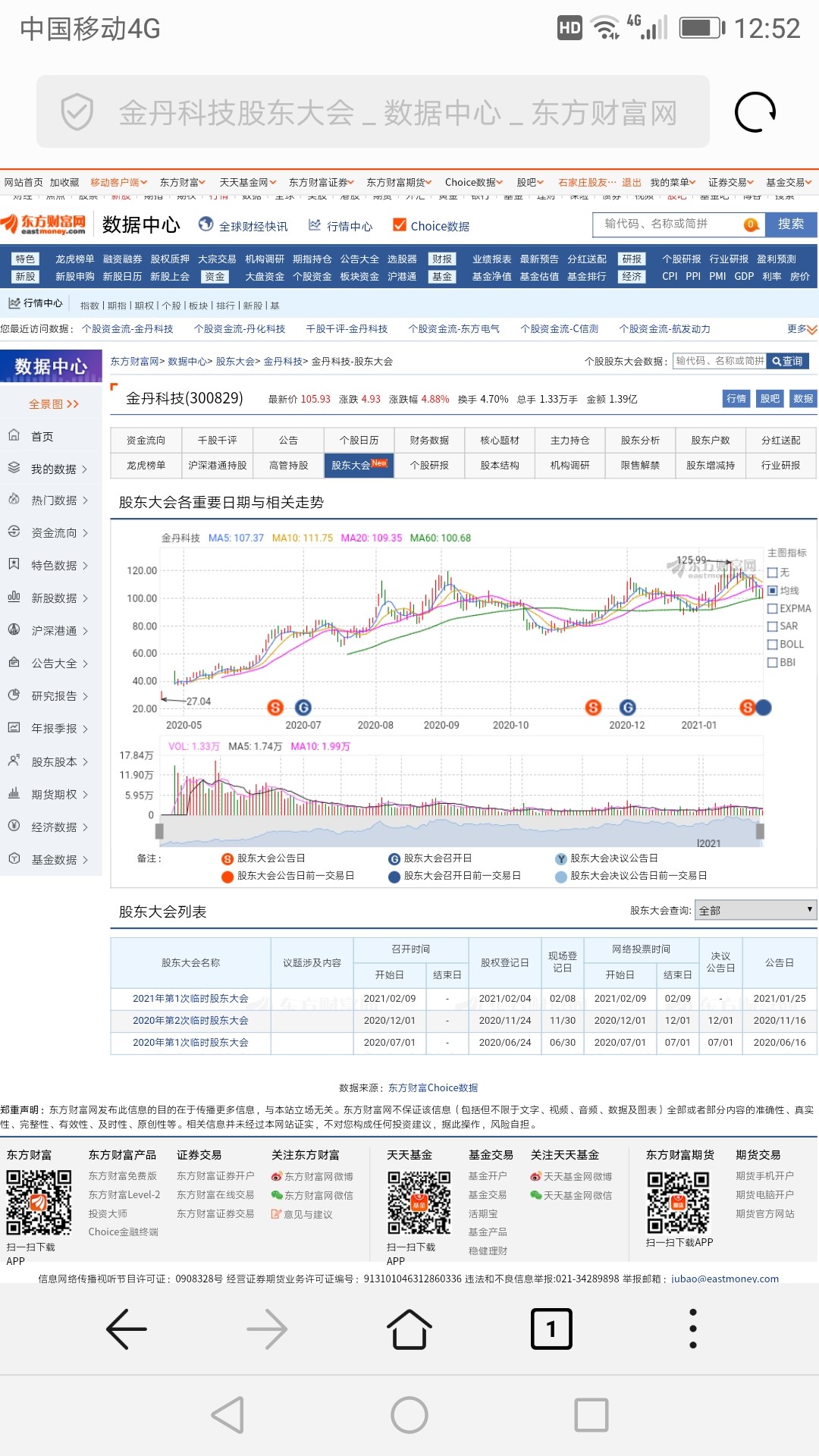Image resolution: width=819 pixels, height=1456 pixels.
Task: Expand 天天基金网 top menu dropdown
Action: click(248, 182)
